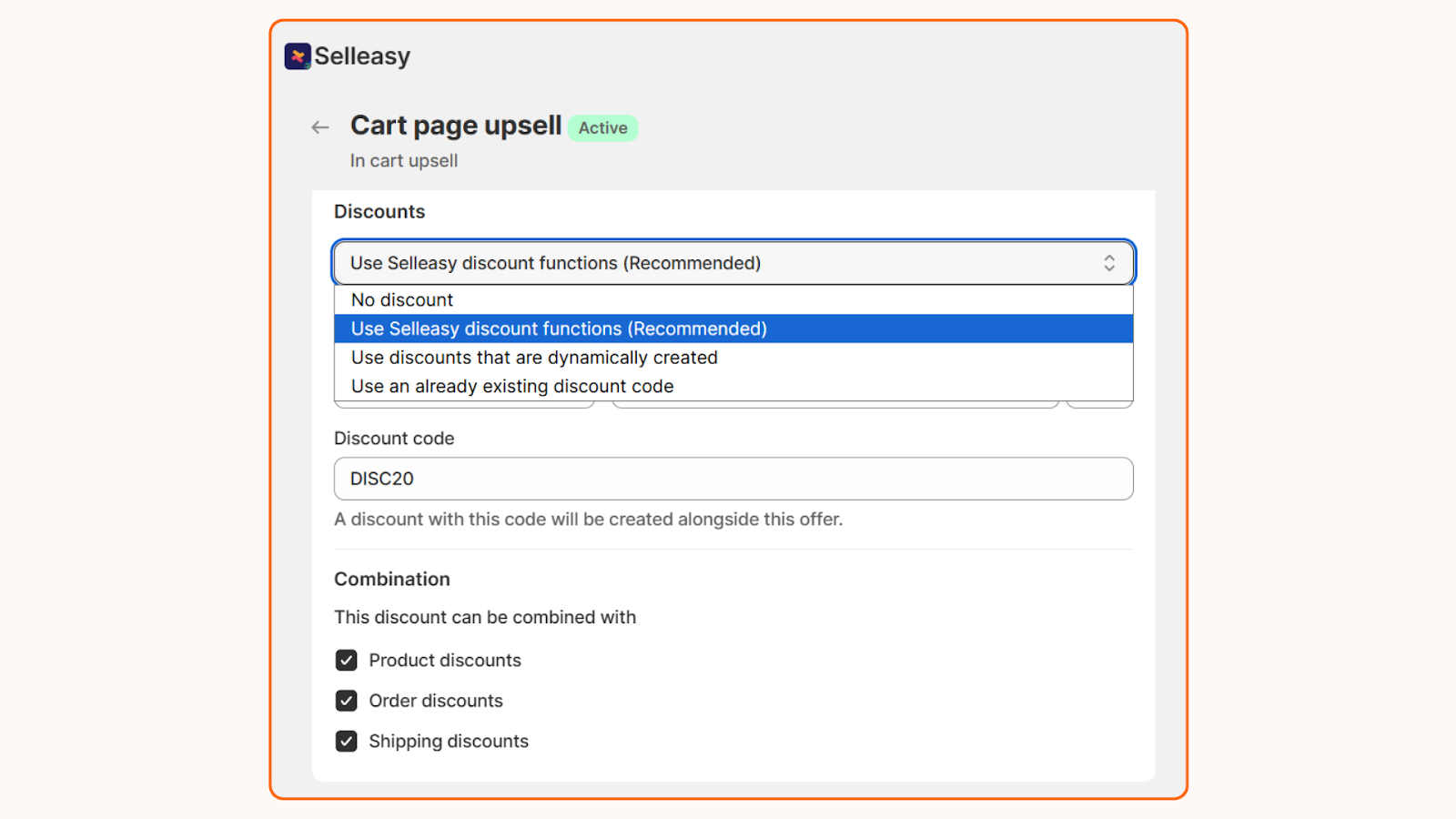Click the checkmark icon in Product discounts box
Screen dimensions: 1456x819
tap(346, 660)
